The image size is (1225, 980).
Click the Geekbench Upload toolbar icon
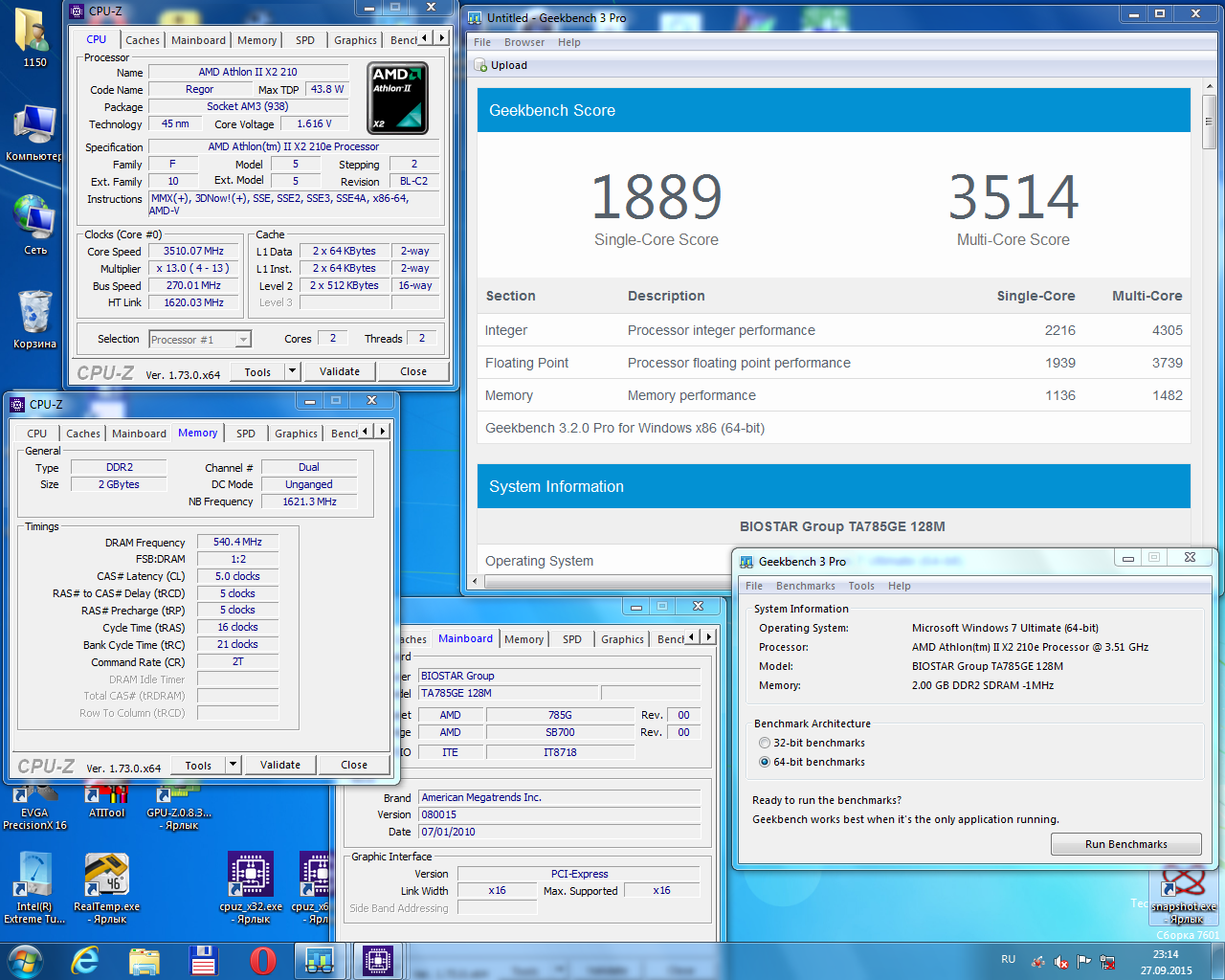pos(481,65)
